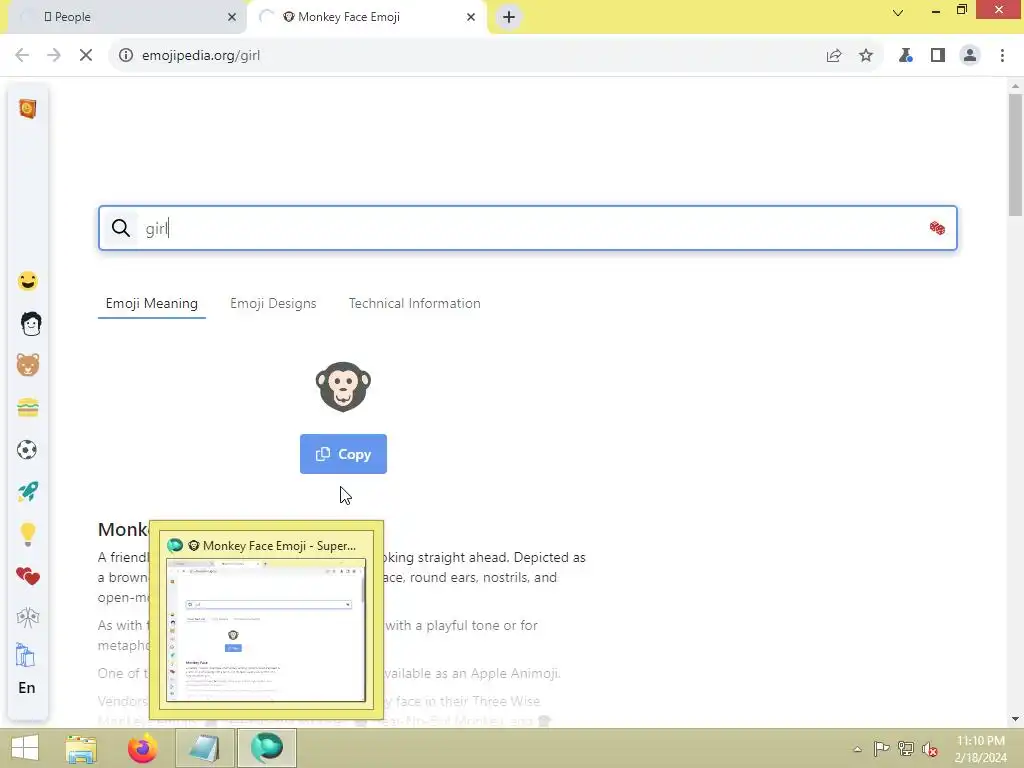Open the Chrome profile avatar menu

tap(970, 56)
